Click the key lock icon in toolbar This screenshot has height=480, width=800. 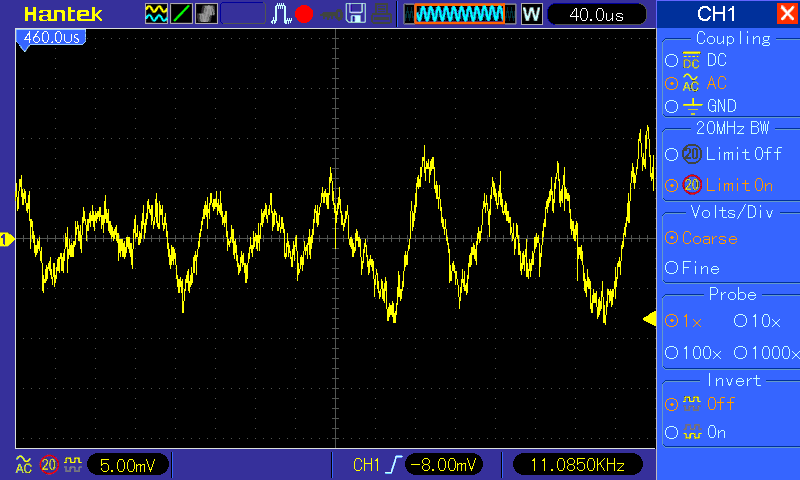tap(331, 15)
